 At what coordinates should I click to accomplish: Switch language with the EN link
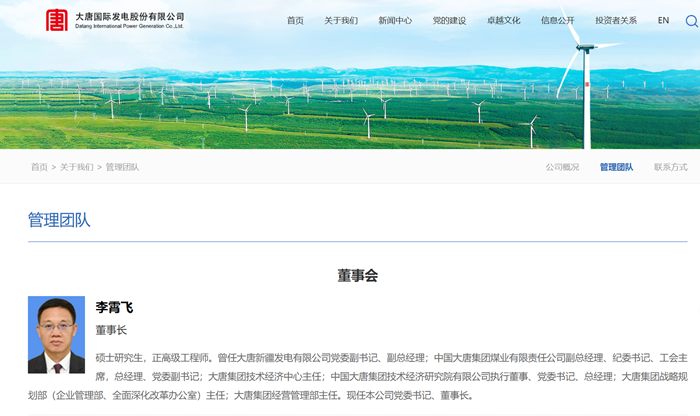[663, 20]
